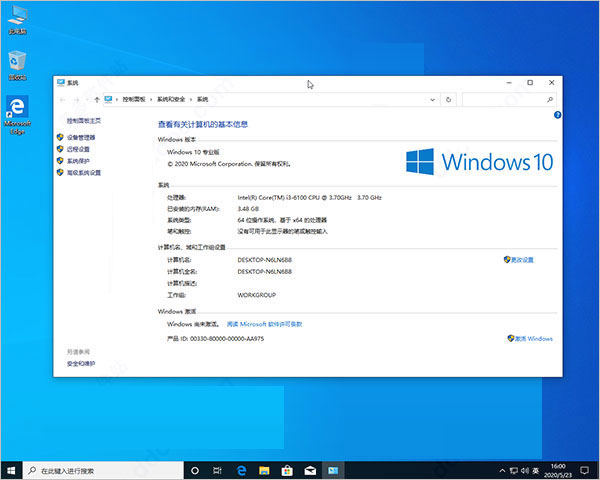
Task: Open taskbar clock showing 16:00
Action: pos(558,471)
